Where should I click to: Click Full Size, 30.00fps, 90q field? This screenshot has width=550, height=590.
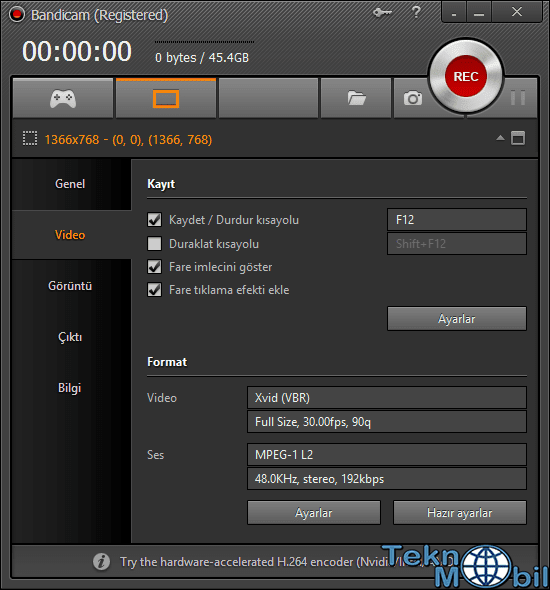pyautogui.click(x=387, y=422)
